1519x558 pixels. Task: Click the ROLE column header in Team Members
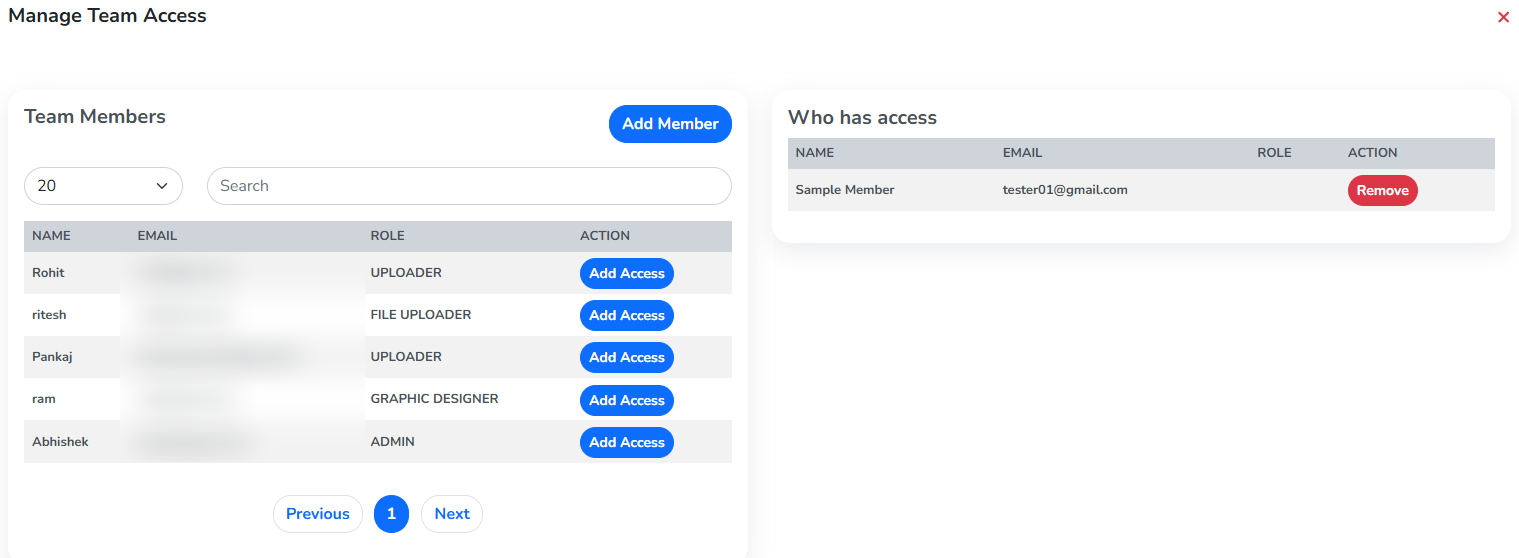(x=387, y=236)
